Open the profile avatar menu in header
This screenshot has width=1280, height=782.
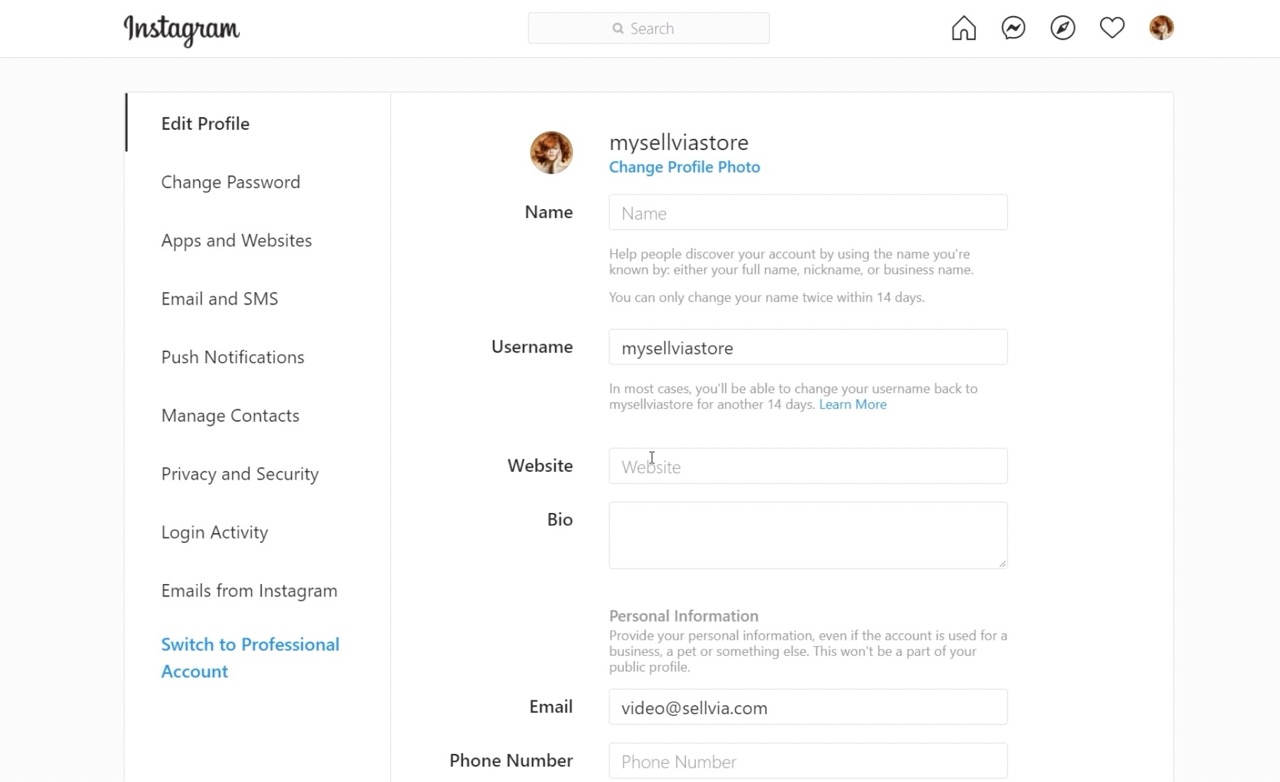1161,28
